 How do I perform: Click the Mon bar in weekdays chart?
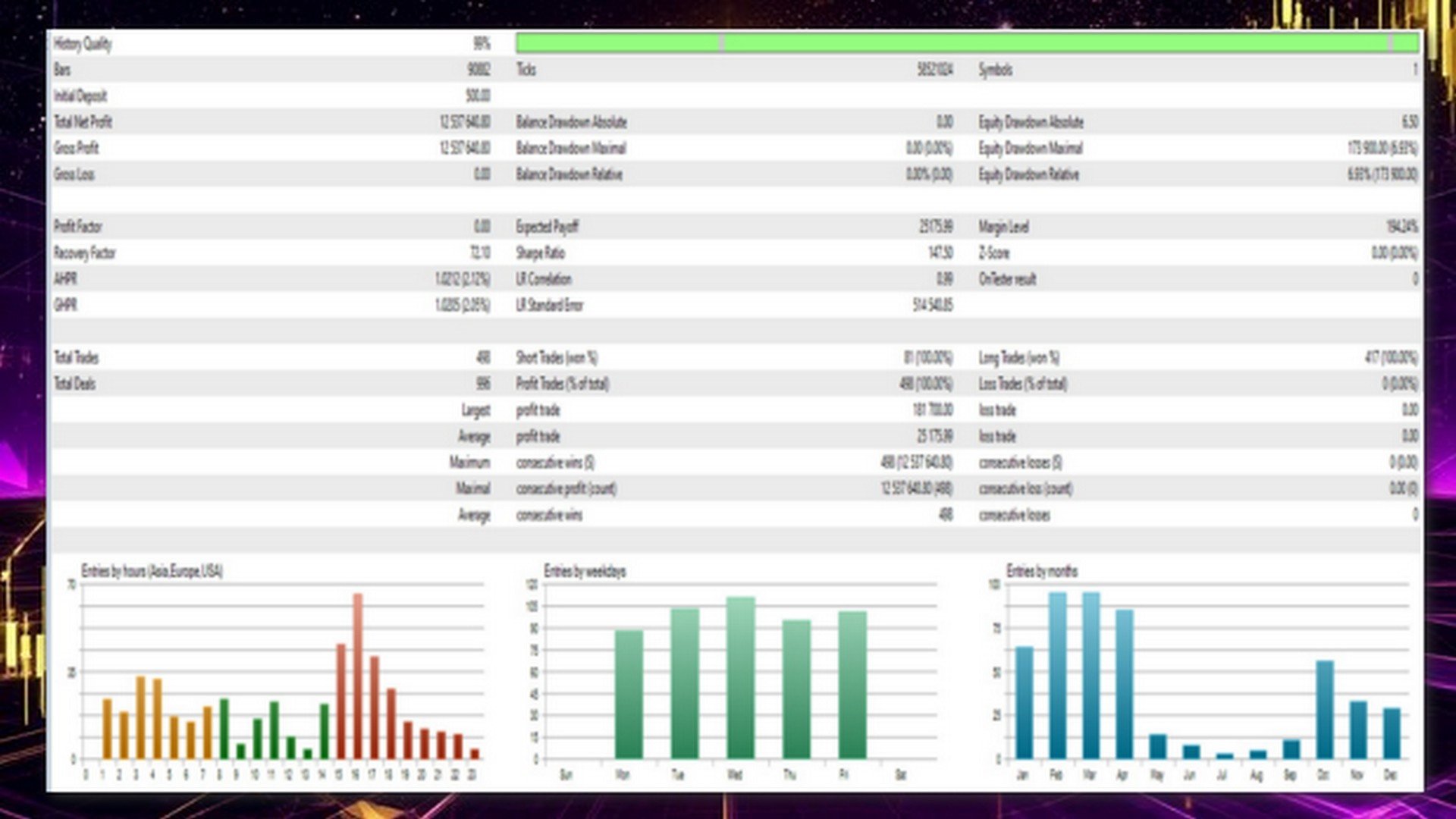[629, 695]
